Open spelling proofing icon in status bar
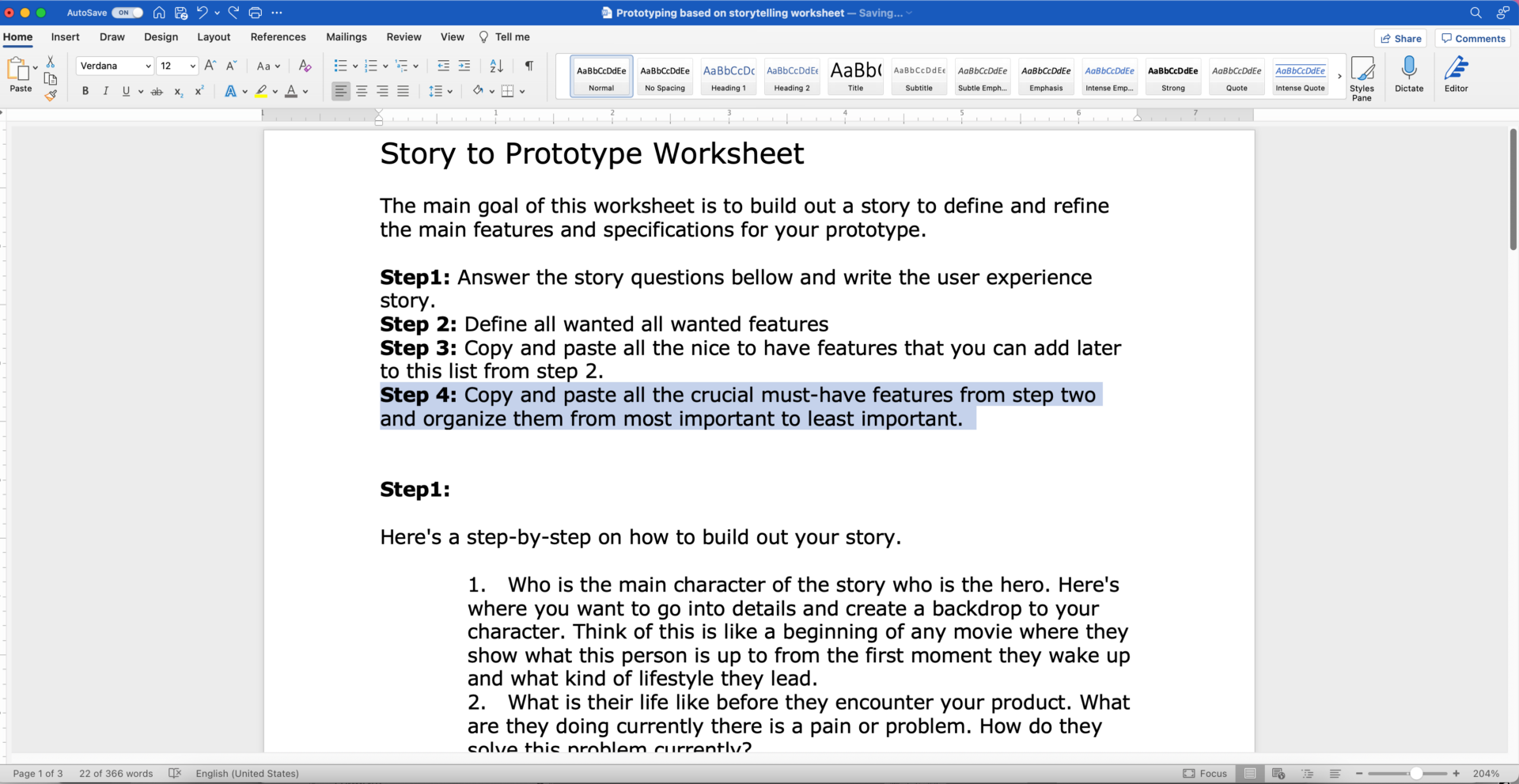Viewport: 1519px width, 784px height. pyautogui.click(x=175, y=773)
